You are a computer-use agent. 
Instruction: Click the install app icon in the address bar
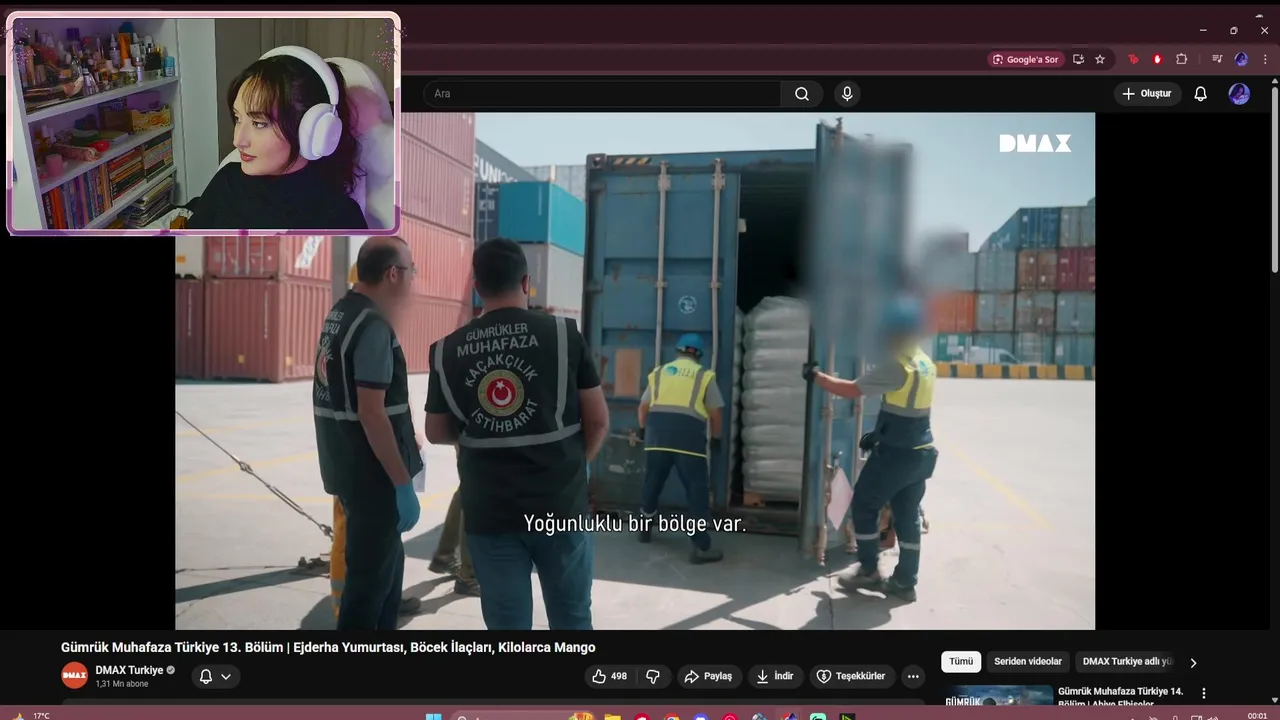point(1078,59)
